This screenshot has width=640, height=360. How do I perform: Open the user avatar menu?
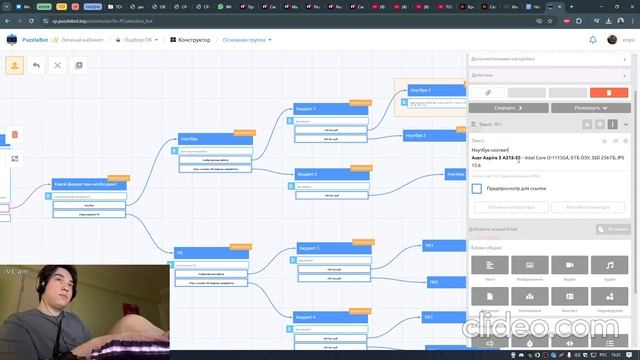click(612, 40)
